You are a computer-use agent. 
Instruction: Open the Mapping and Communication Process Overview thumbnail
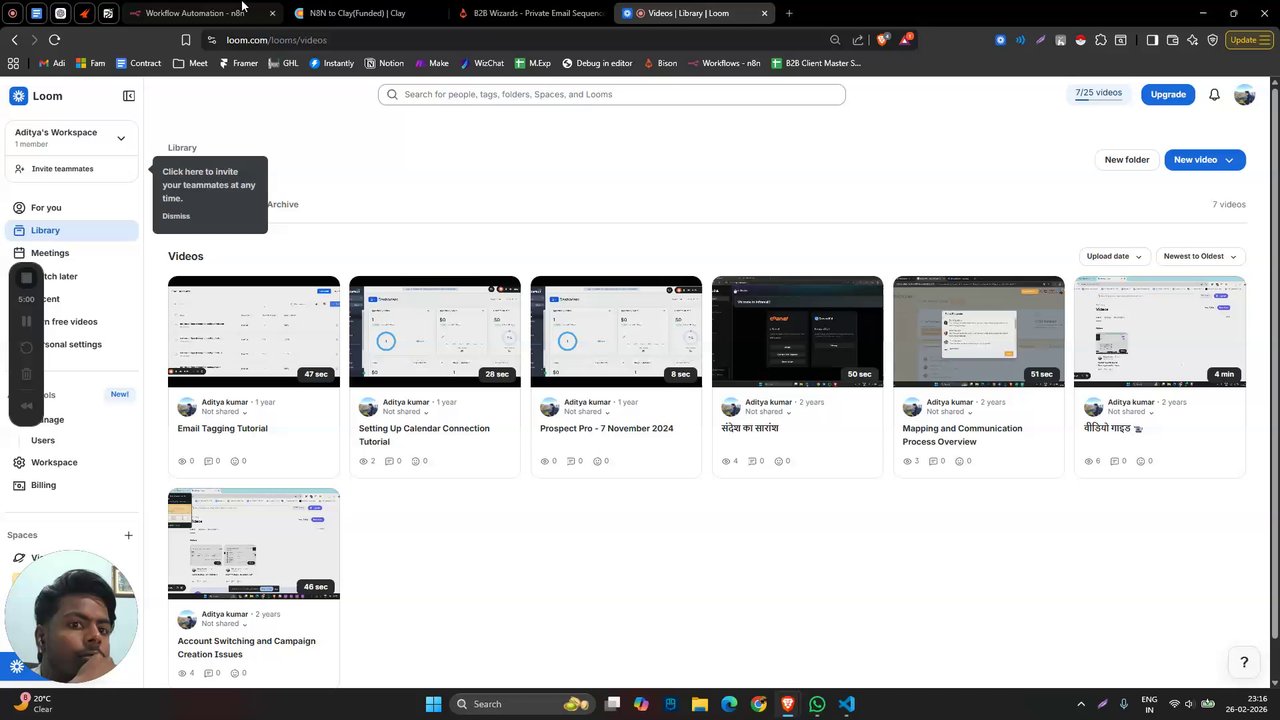coord(978,331)
